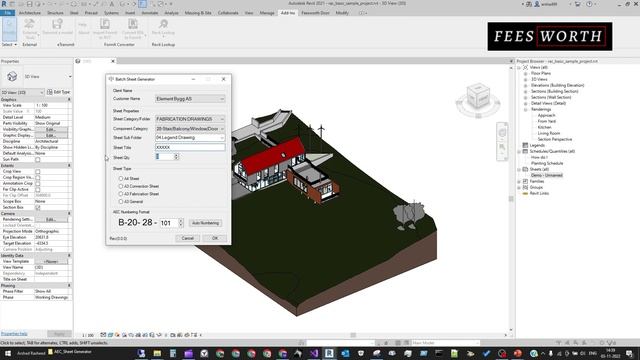Open the Sheet Category/Folder dropdown

[190, 119]
